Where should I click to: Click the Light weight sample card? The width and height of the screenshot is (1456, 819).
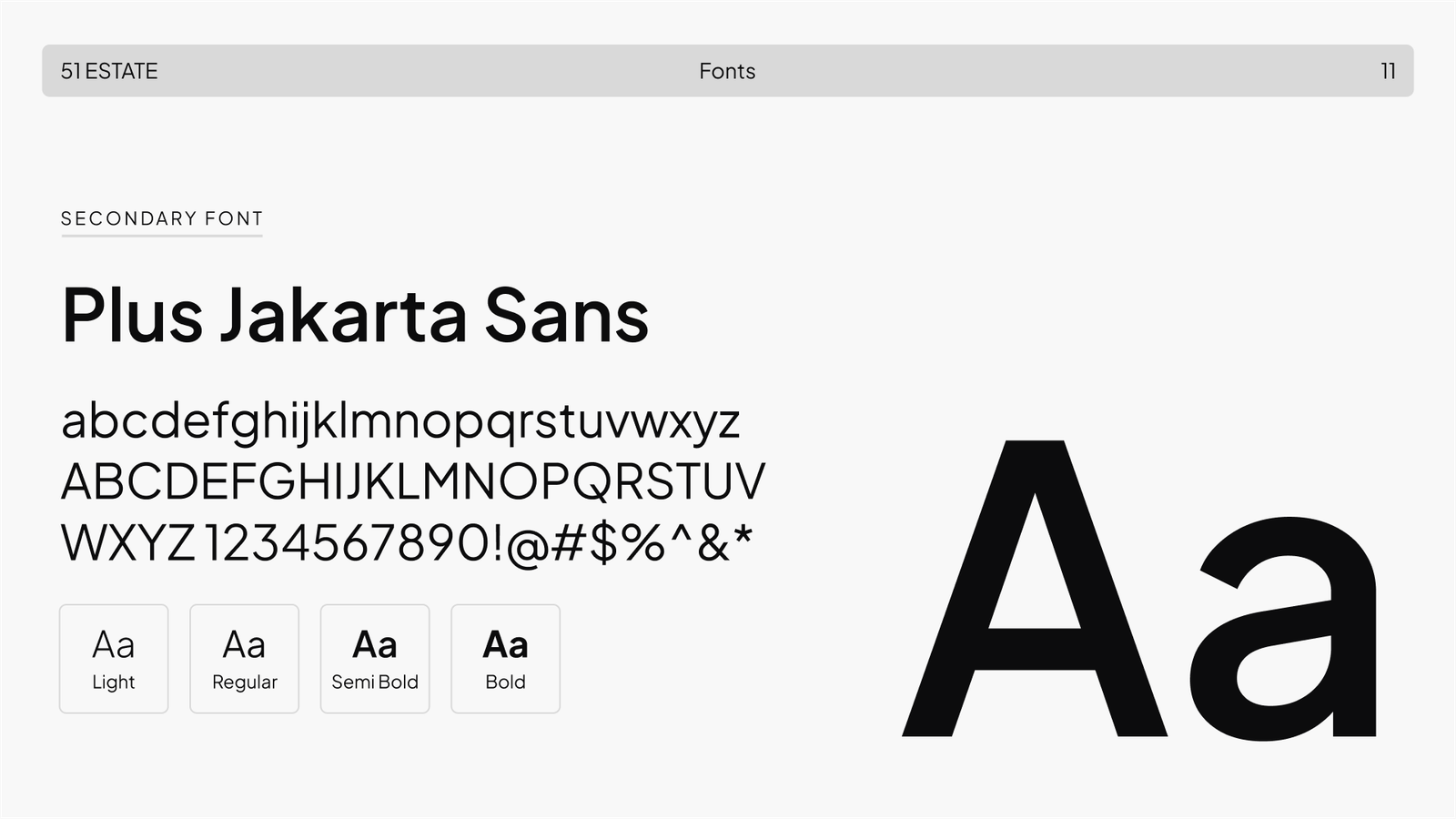click(x=114, y=659)
